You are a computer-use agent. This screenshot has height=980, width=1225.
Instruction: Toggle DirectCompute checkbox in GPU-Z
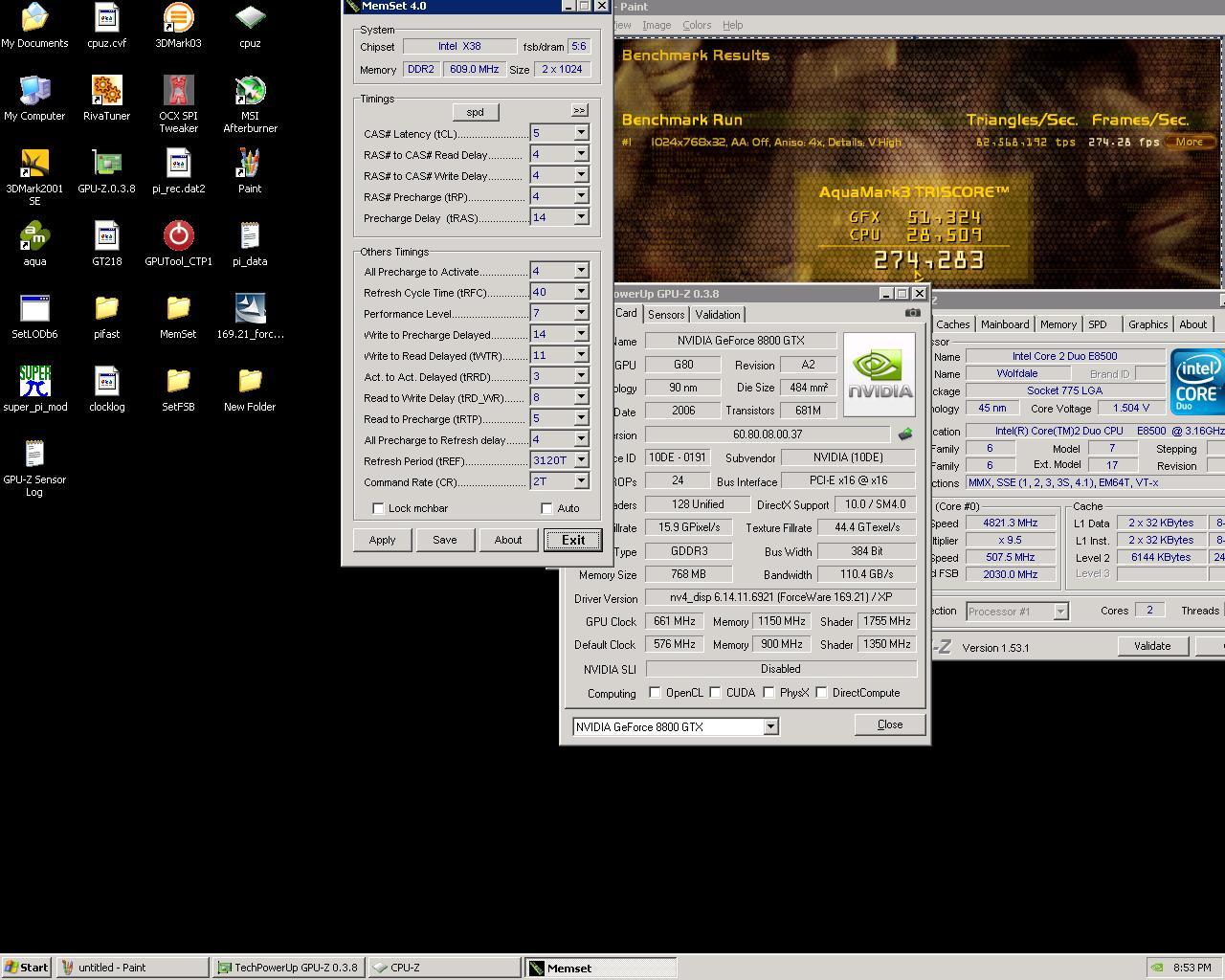coord(821,692)
